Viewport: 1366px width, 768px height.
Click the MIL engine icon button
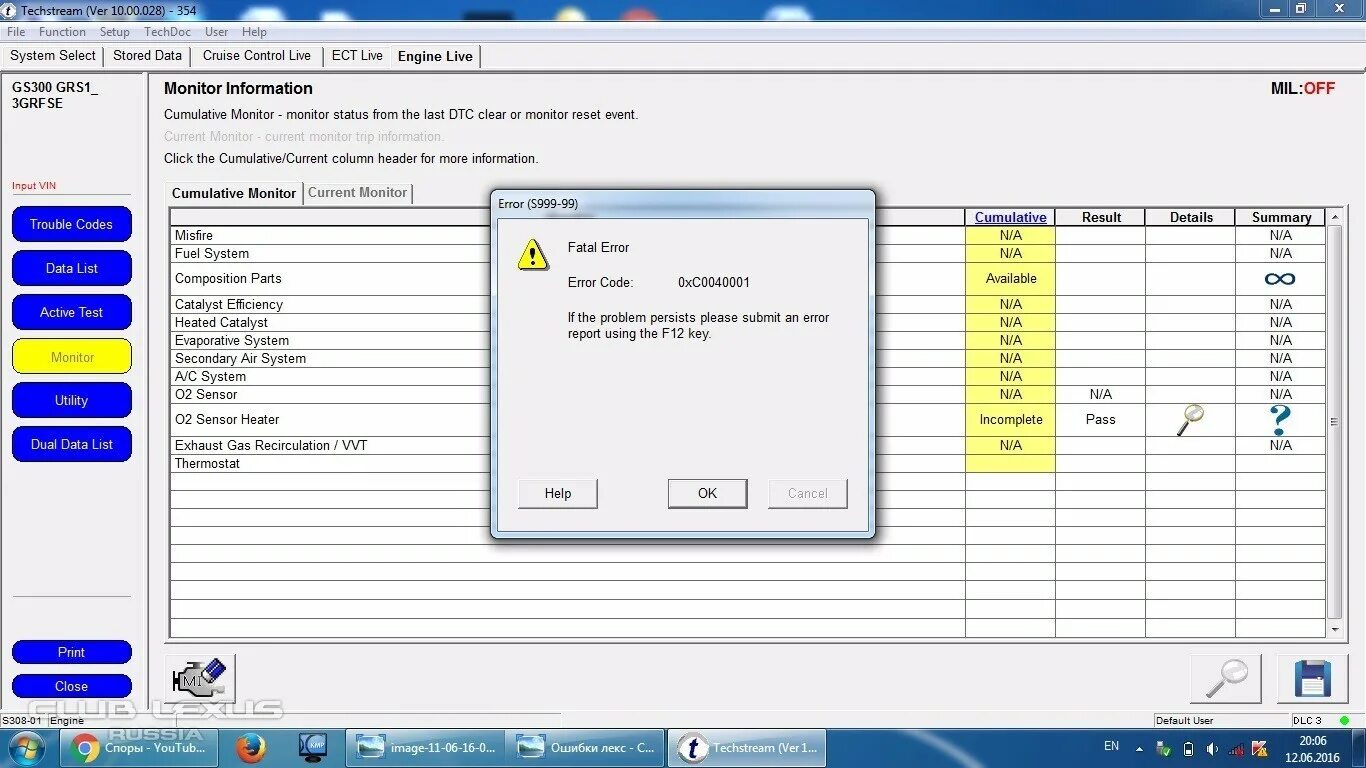pos(201,679)
